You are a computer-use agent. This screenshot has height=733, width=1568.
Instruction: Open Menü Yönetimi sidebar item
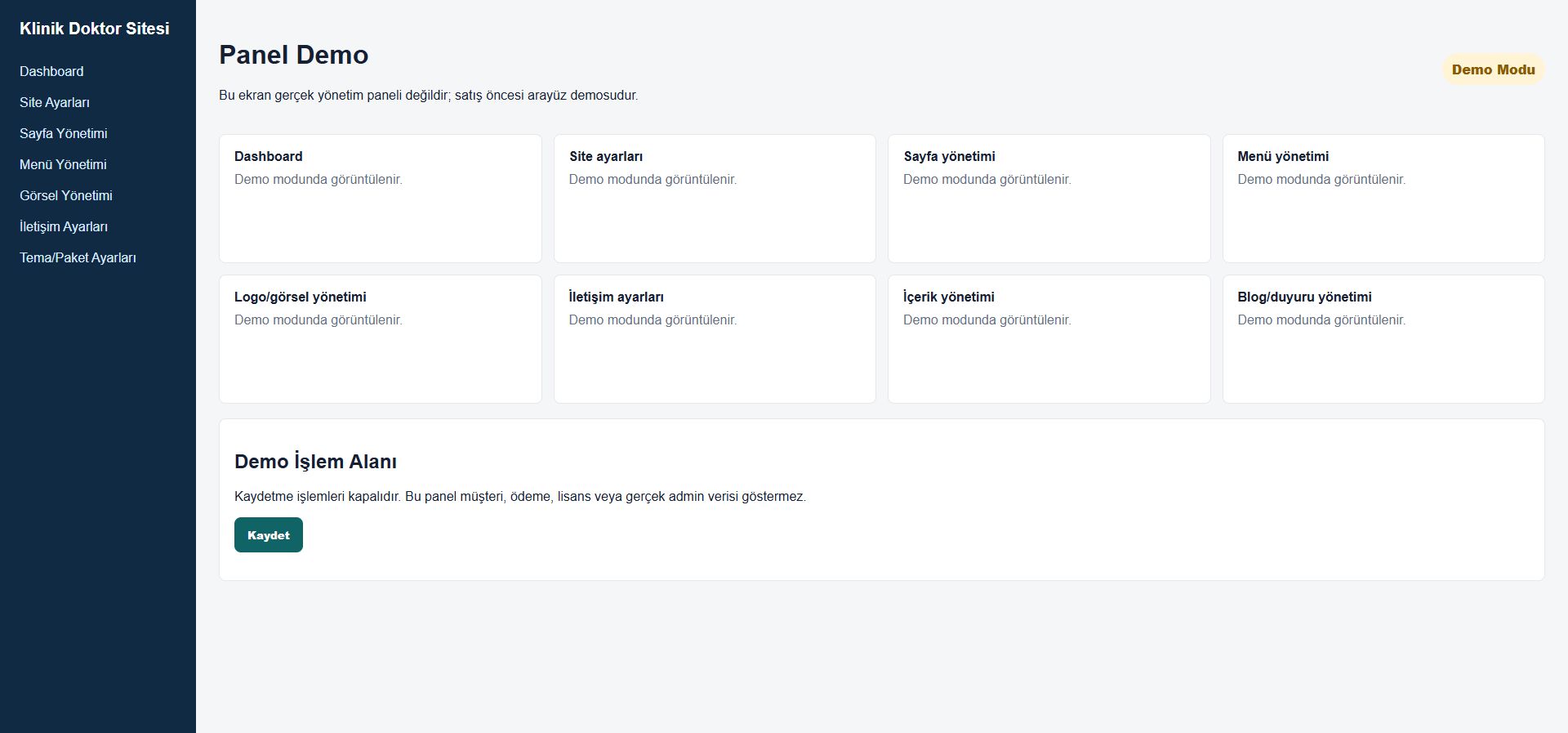(63, 164)
